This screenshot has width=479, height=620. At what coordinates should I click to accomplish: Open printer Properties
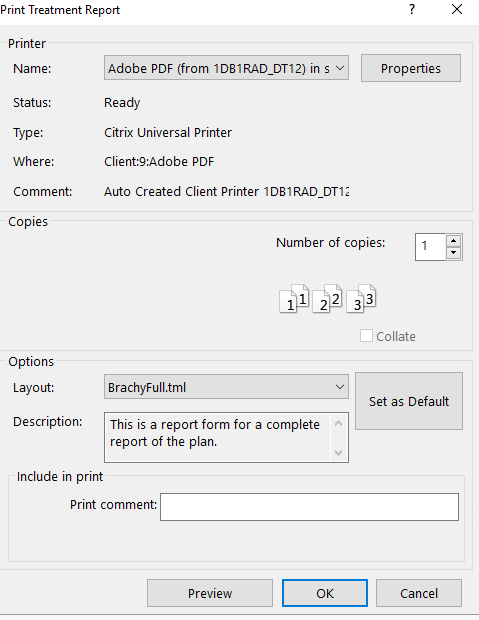click(411, 68)
